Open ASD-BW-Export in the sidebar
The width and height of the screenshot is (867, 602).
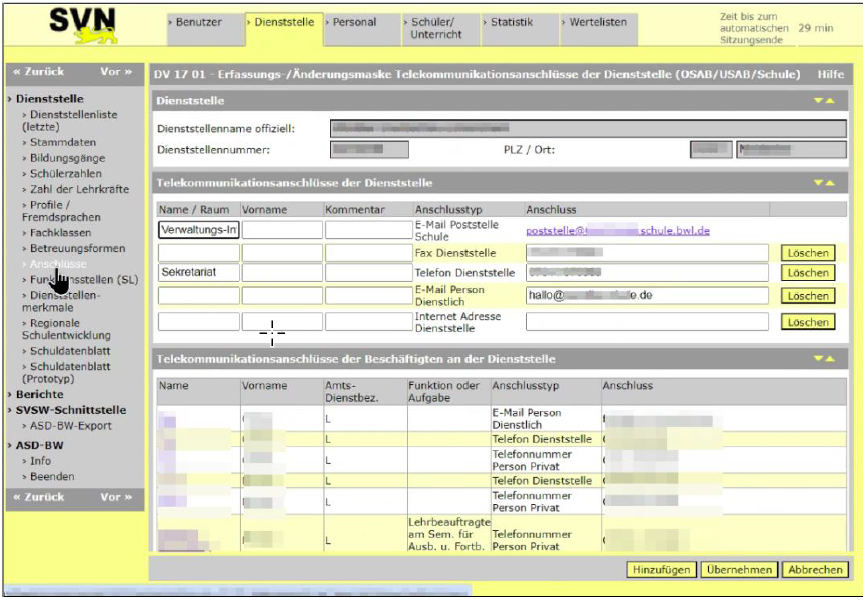pyautogui.click(x=71, y=425)
